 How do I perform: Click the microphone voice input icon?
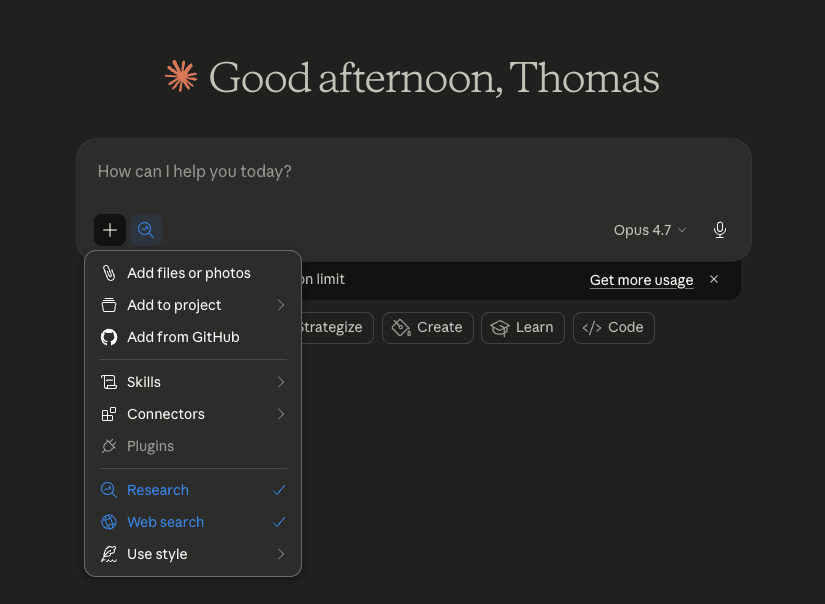(720, 230)
